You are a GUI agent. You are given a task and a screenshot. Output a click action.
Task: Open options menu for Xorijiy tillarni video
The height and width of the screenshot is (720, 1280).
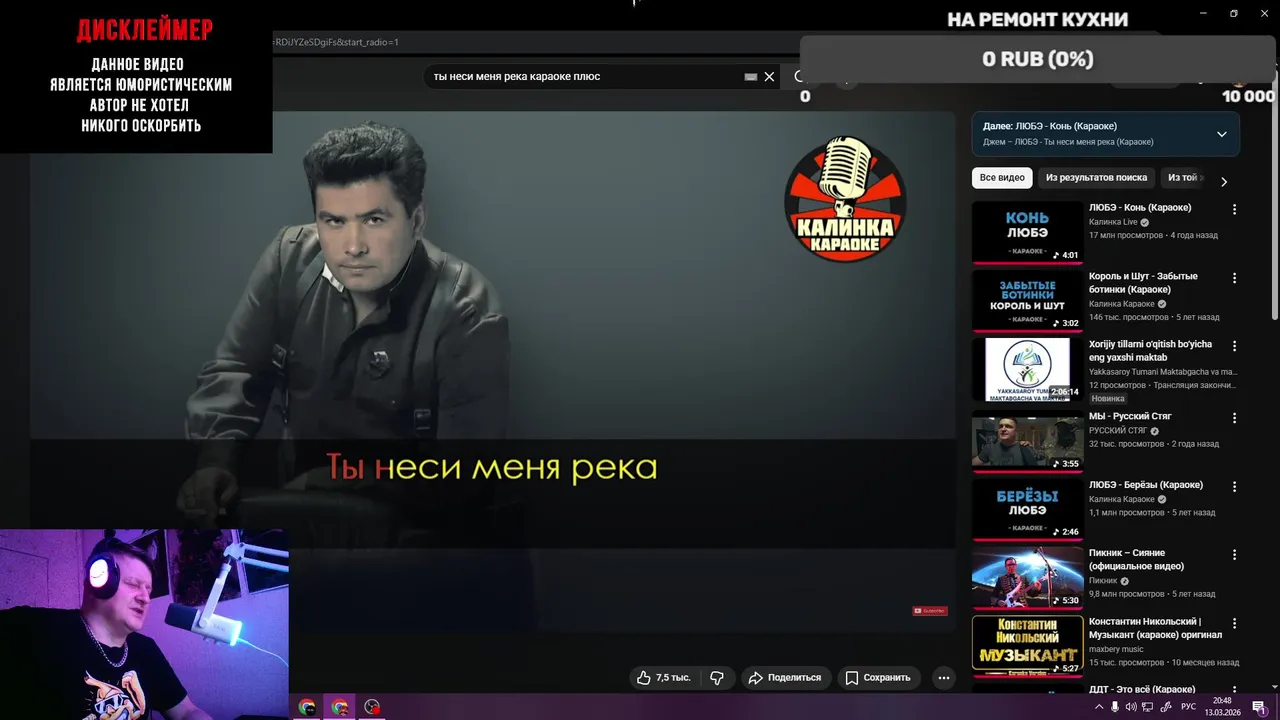1234,346
